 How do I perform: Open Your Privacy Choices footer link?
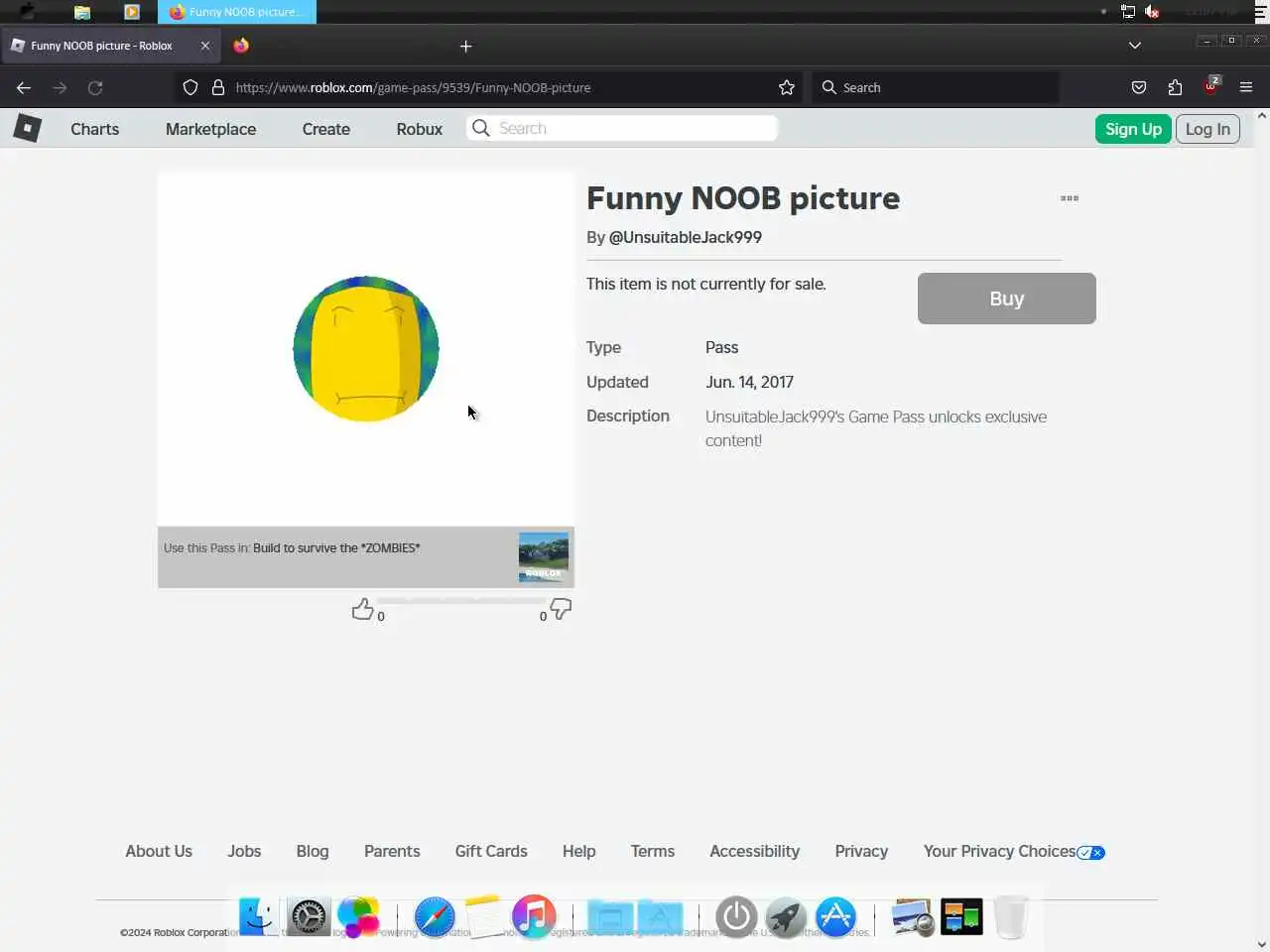tap(1014, 852)
